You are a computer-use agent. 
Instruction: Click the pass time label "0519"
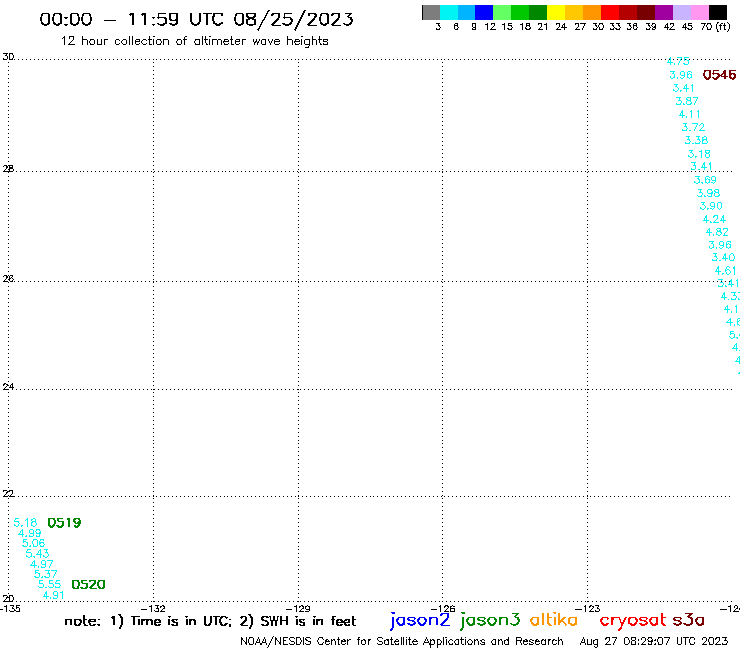(x=64, y=523)
